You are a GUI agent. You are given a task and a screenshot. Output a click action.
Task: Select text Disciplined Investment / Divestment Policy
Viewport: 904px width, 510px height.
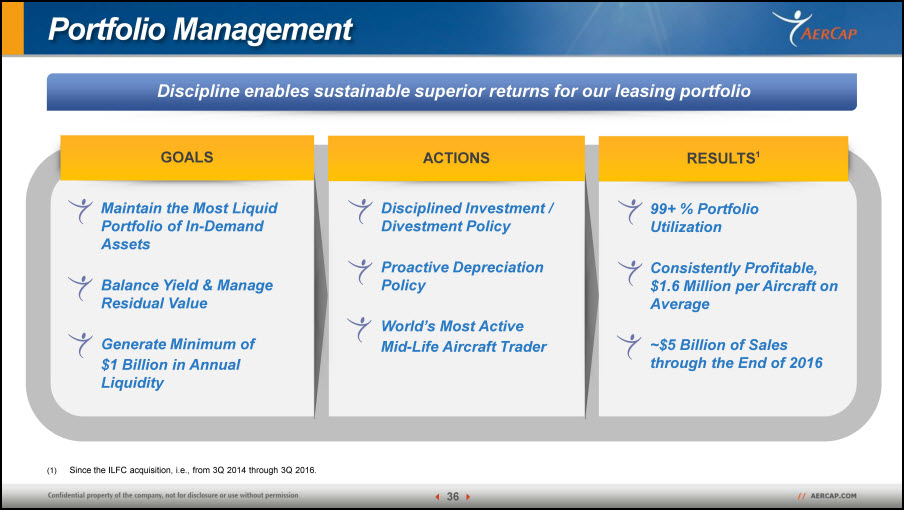tap(467, 217)
